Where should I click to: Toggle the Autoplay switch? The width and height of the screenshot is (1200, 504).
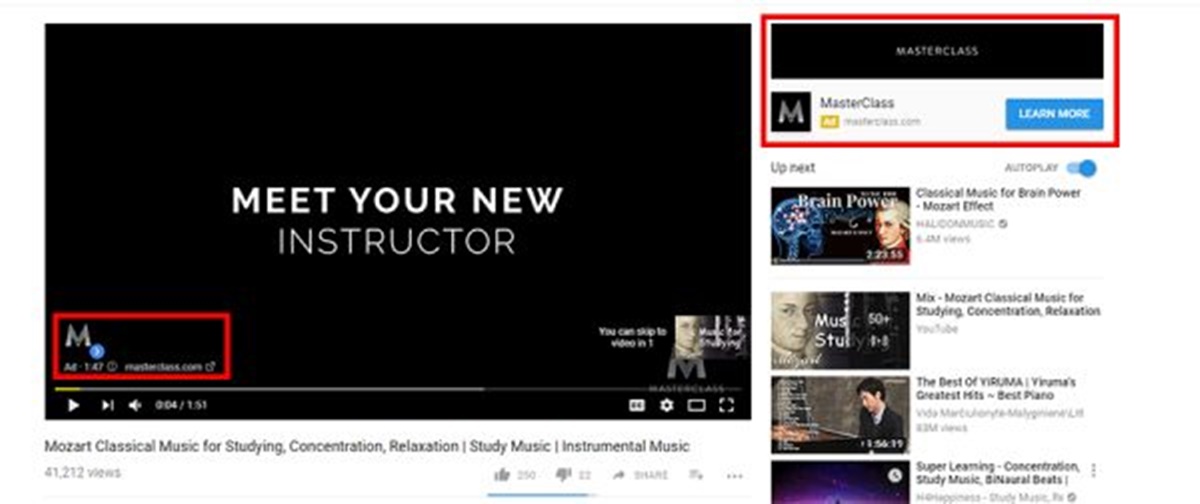(1081, 168)
